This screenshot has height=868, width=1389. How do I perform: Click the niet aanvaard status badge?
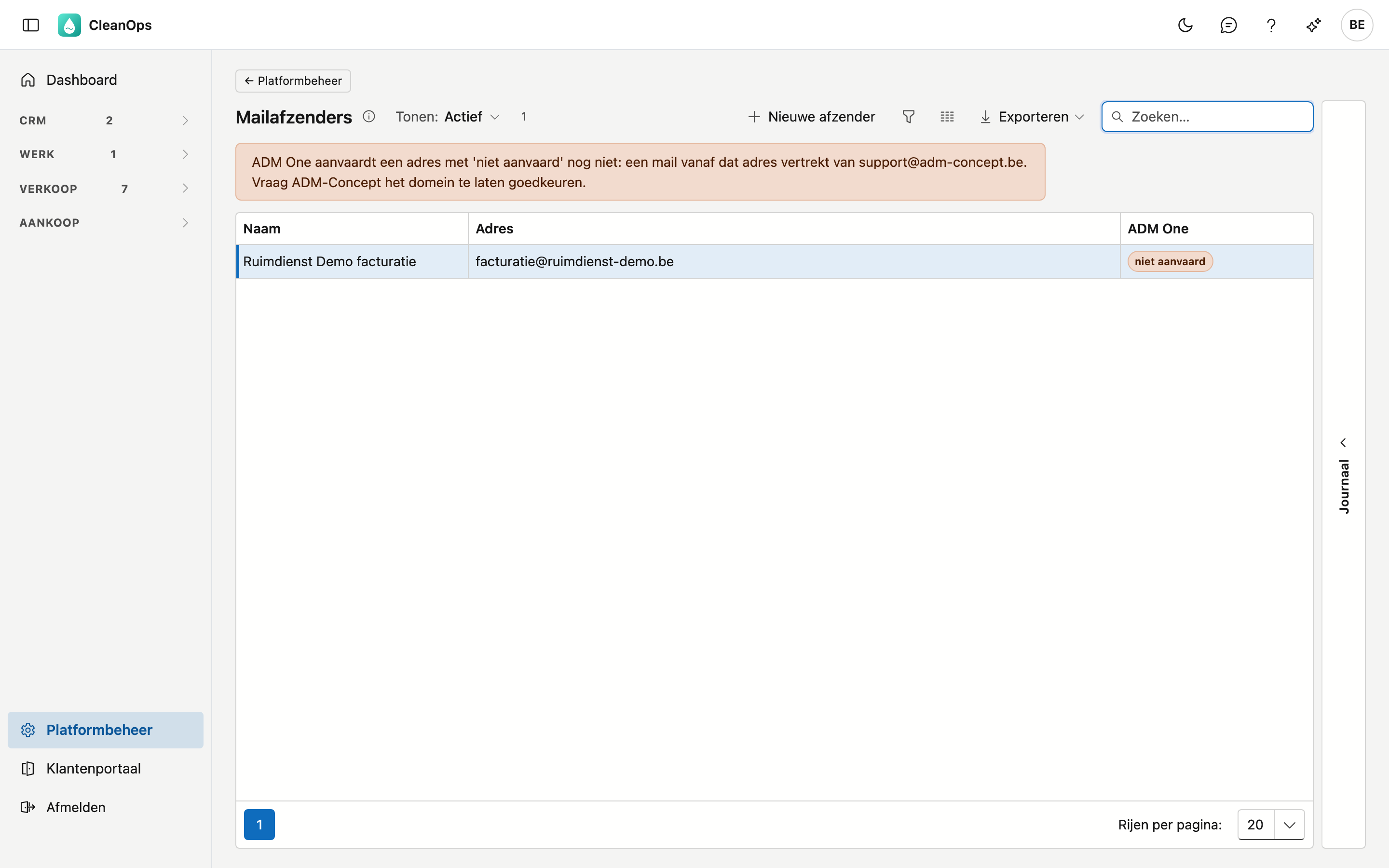[1170, 261]
